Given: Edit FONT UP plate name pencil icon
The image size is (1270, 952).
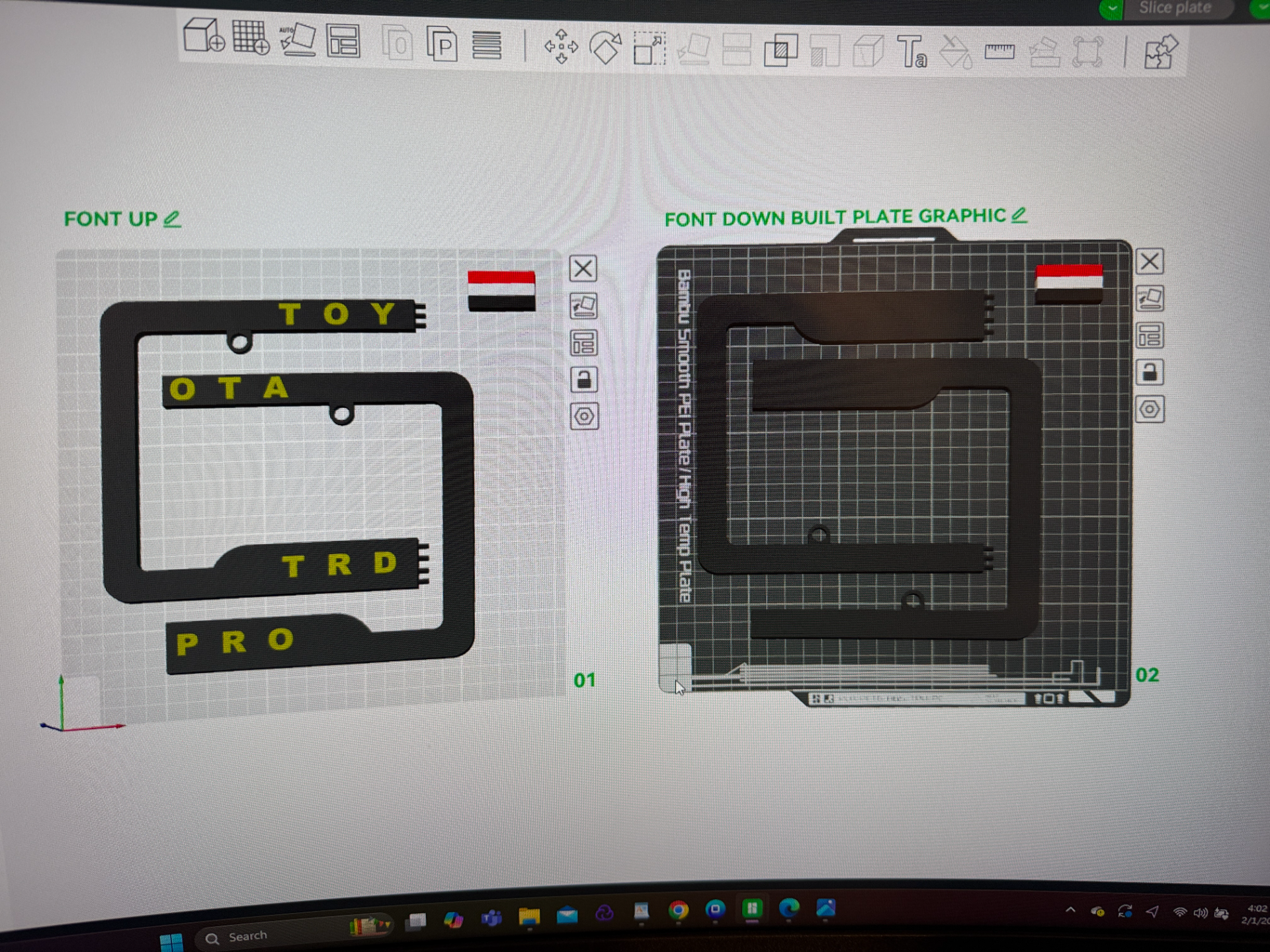Looking at the screenshot, I should tap(172, 219).
